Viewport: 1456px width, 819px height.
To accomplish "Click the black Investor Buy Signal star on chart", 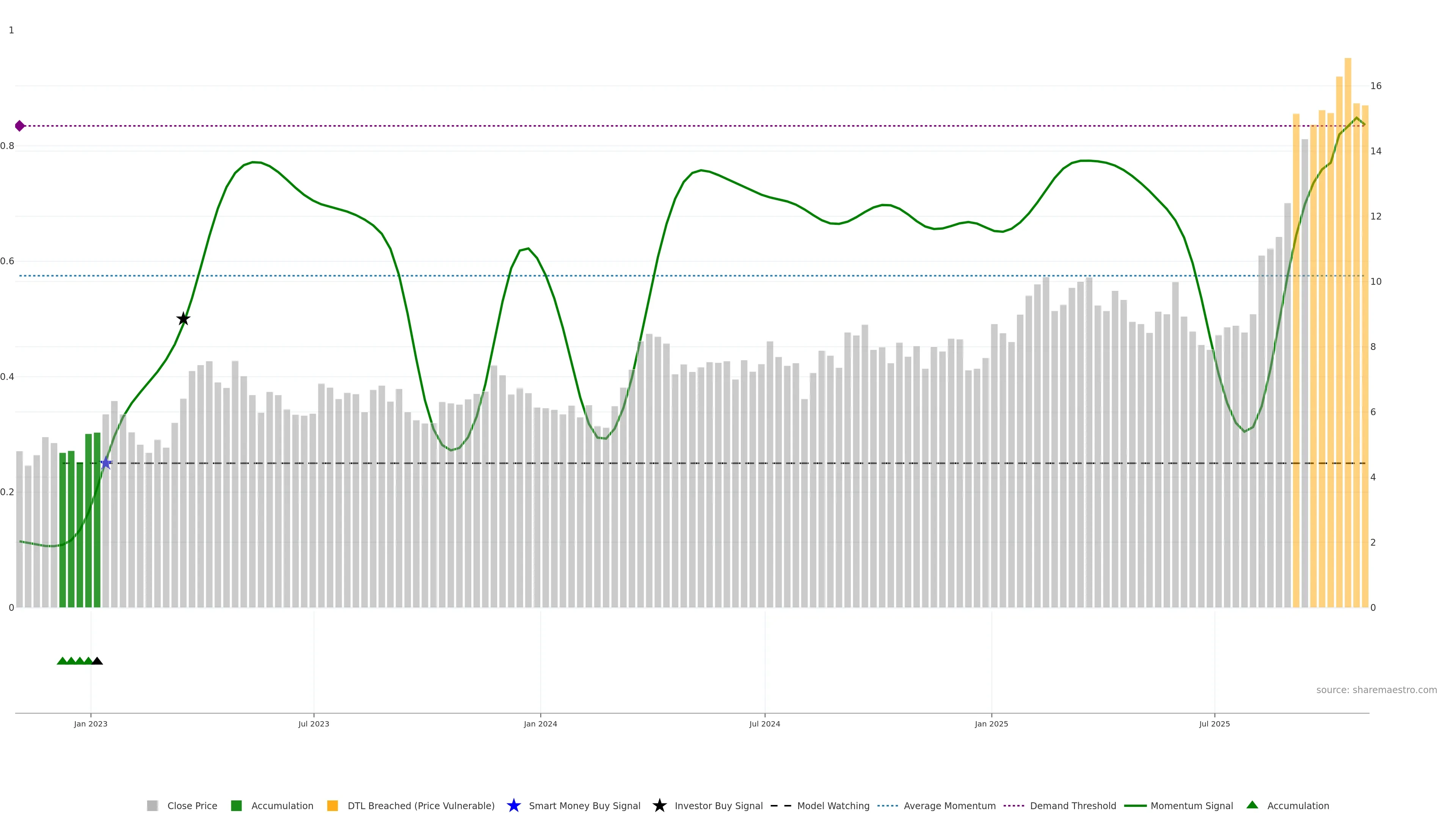I will click(x=183, y=319).
